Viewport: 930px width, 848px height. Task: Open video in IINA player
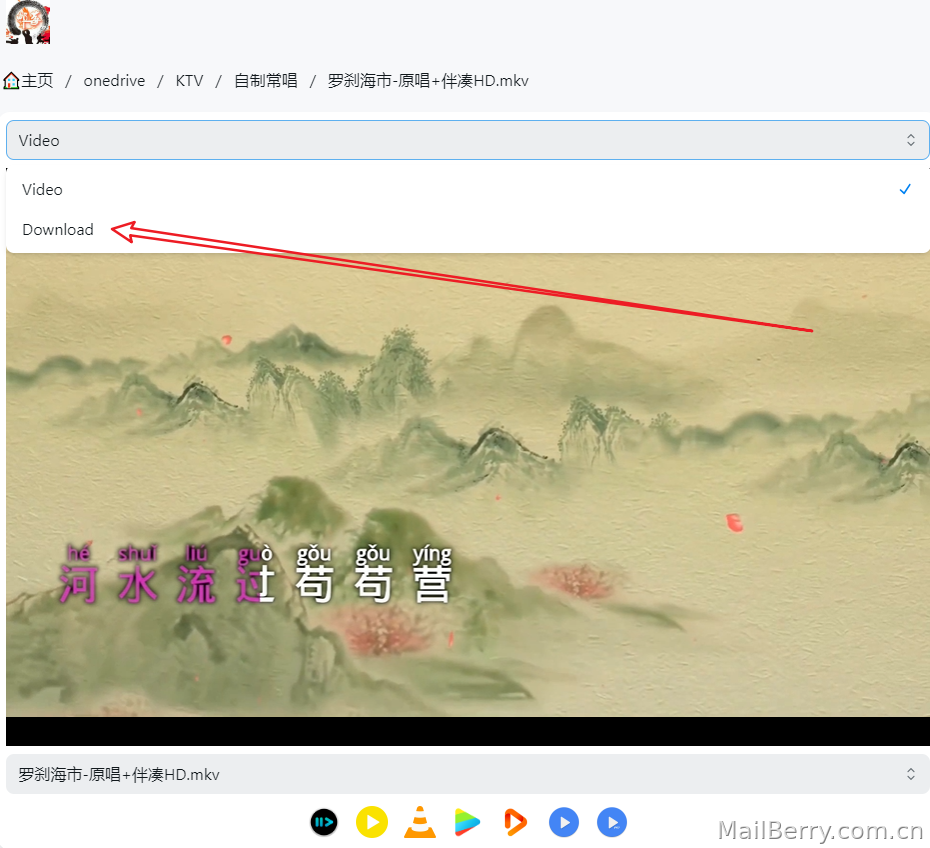(324, 823)
